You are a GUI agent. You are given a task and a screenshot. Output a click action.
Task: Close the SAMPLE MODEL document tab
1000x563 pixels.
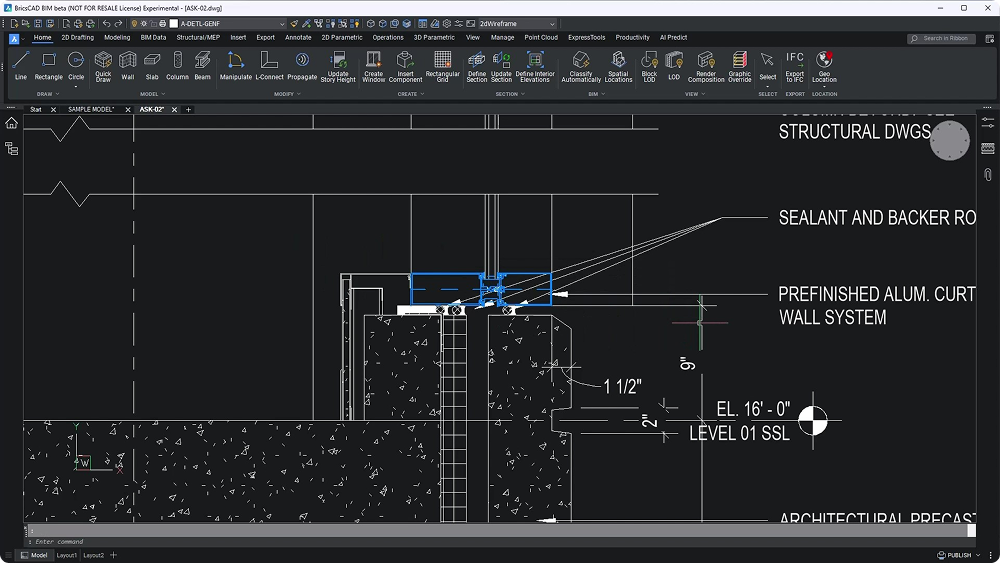point(128,110)
